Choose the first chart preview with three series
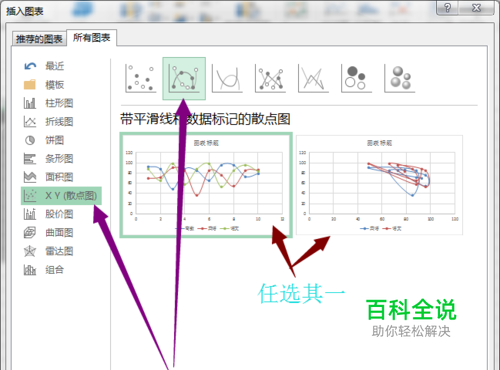 [x=206, y=185]
